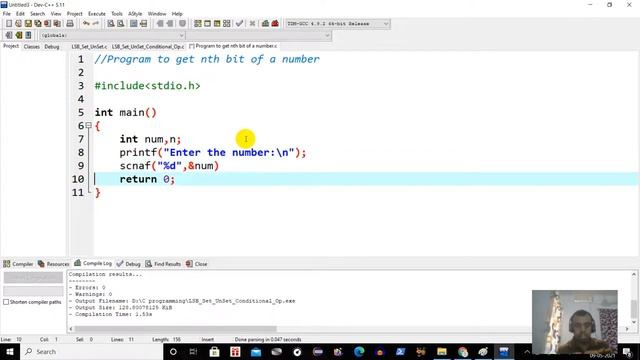Viewport: 640px width, 360px height.
Task: Click the Close file toolbar icon
Action: pos(48,24)
